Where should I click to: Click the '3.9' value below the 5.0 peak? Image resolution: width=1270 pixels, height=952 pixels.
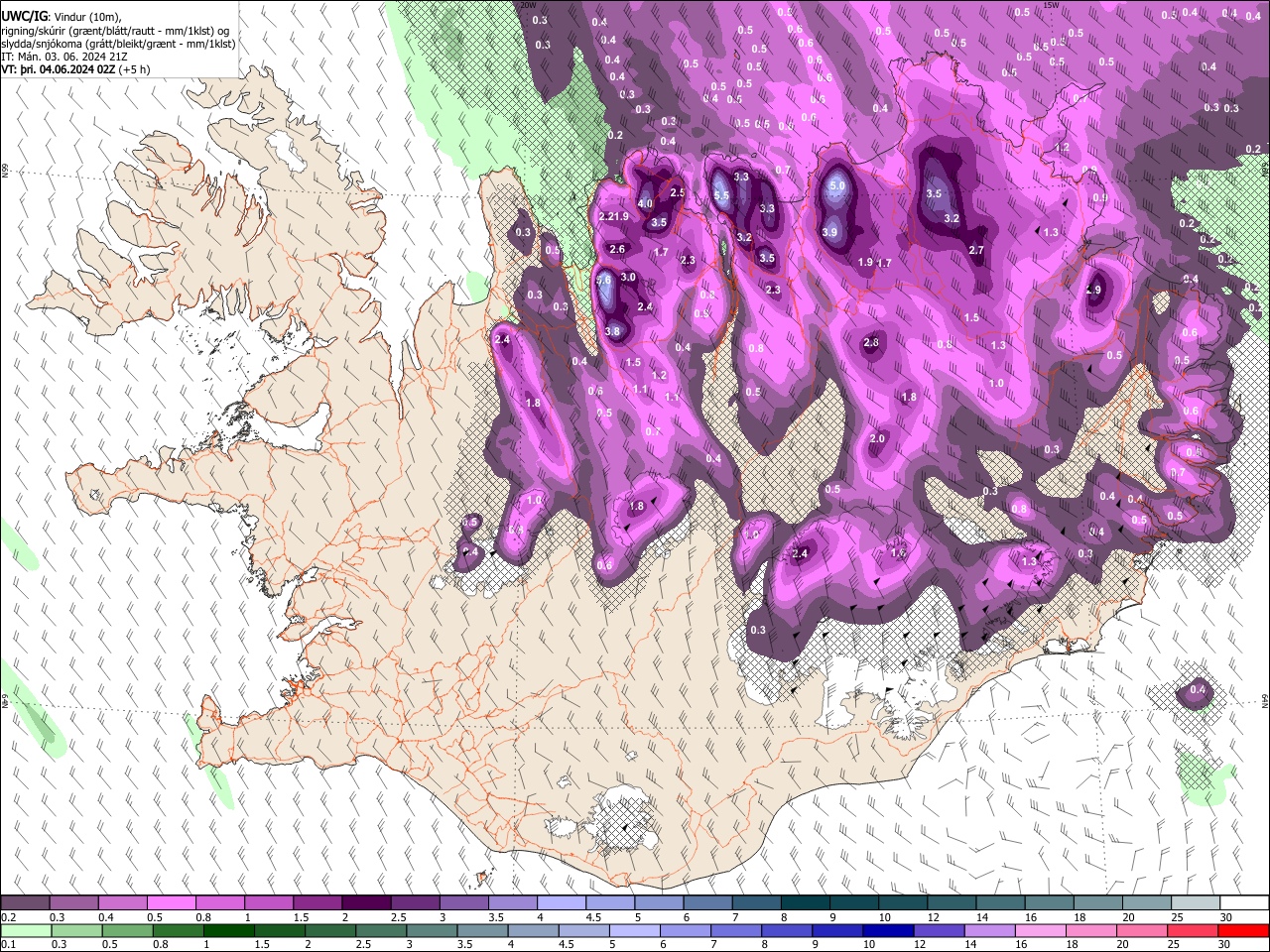click(x=829, y=232)
